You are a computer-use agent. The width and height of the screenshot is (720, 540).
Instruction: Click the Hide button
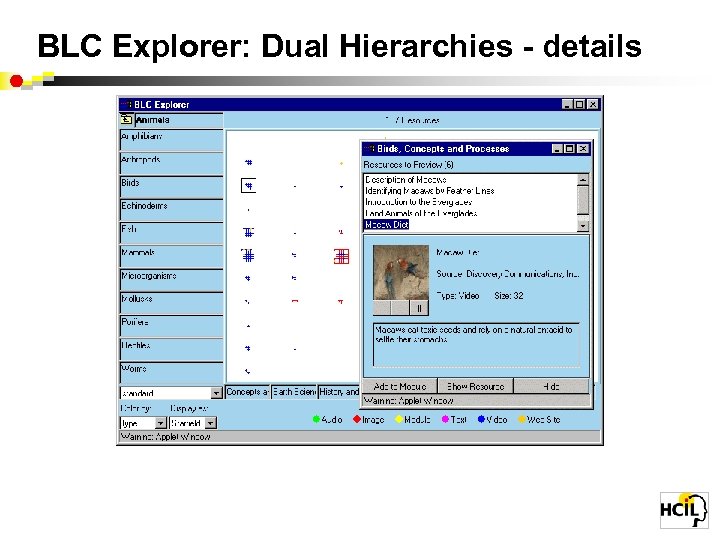click(551, 386)
